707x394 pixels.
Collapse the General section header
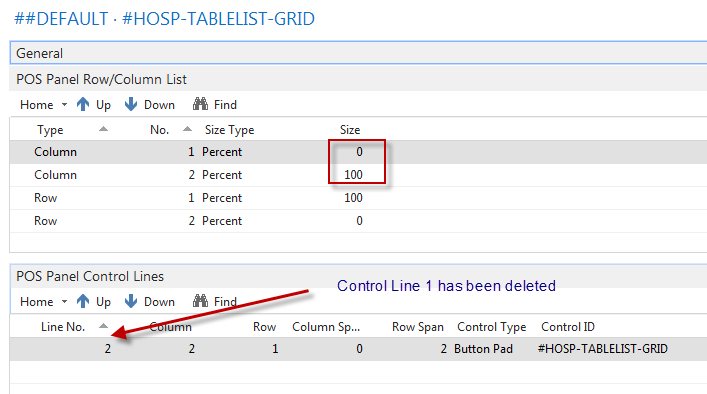[x=358, y=53]
